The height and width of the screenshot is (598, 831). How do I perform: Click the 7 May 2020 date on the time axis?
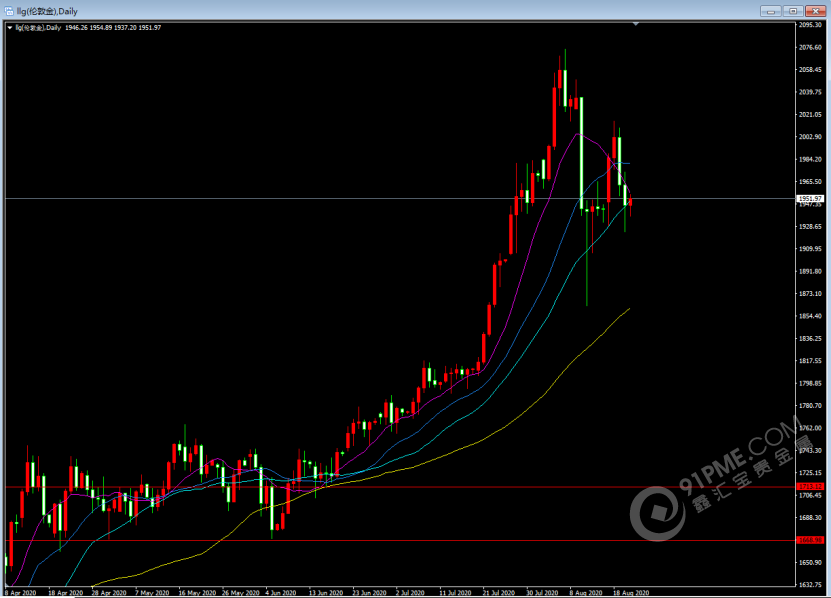[x=152, y=593]
